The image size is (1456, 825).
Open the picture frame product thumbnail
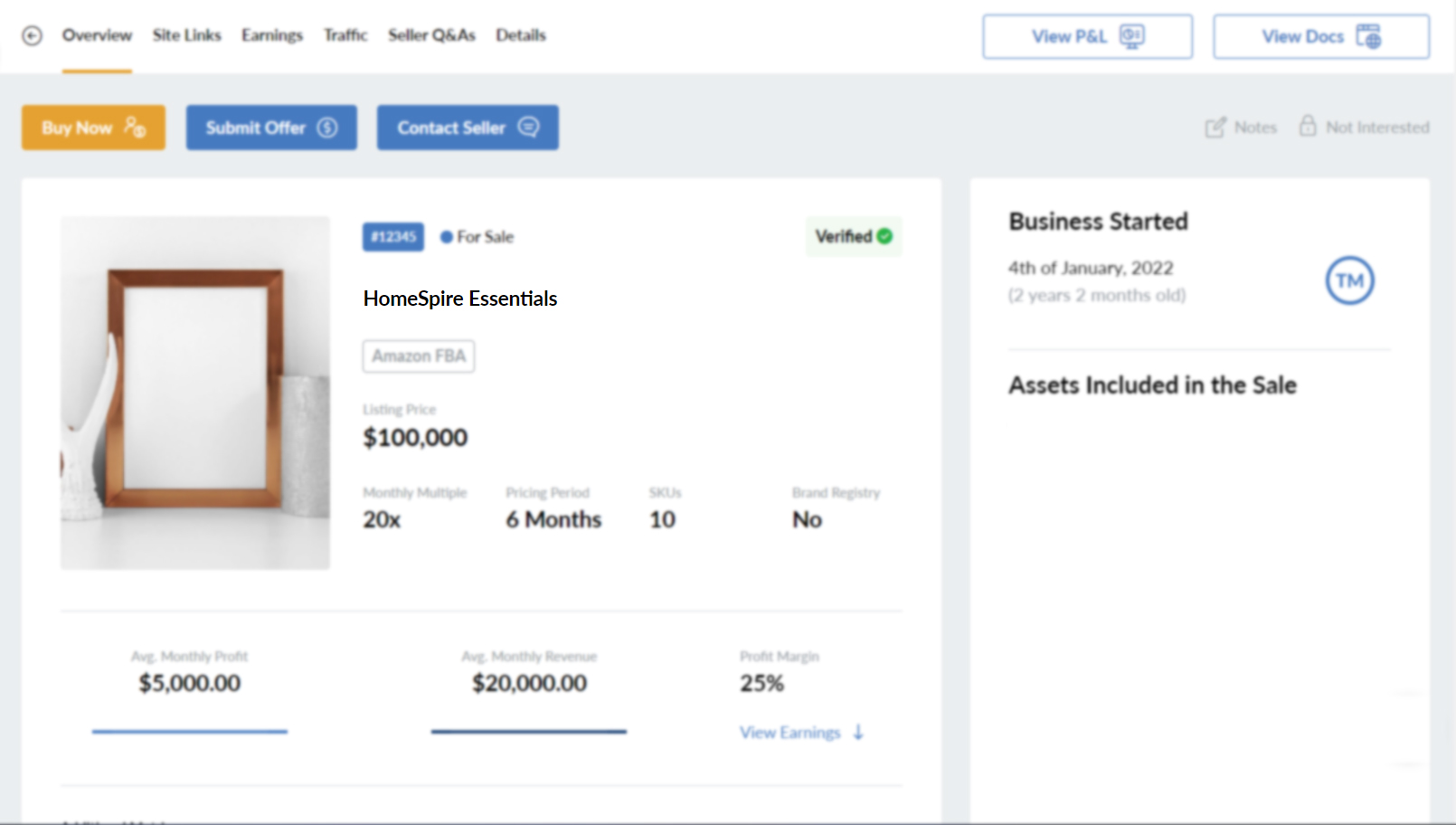pyautogui.click(x=195, y=393)
